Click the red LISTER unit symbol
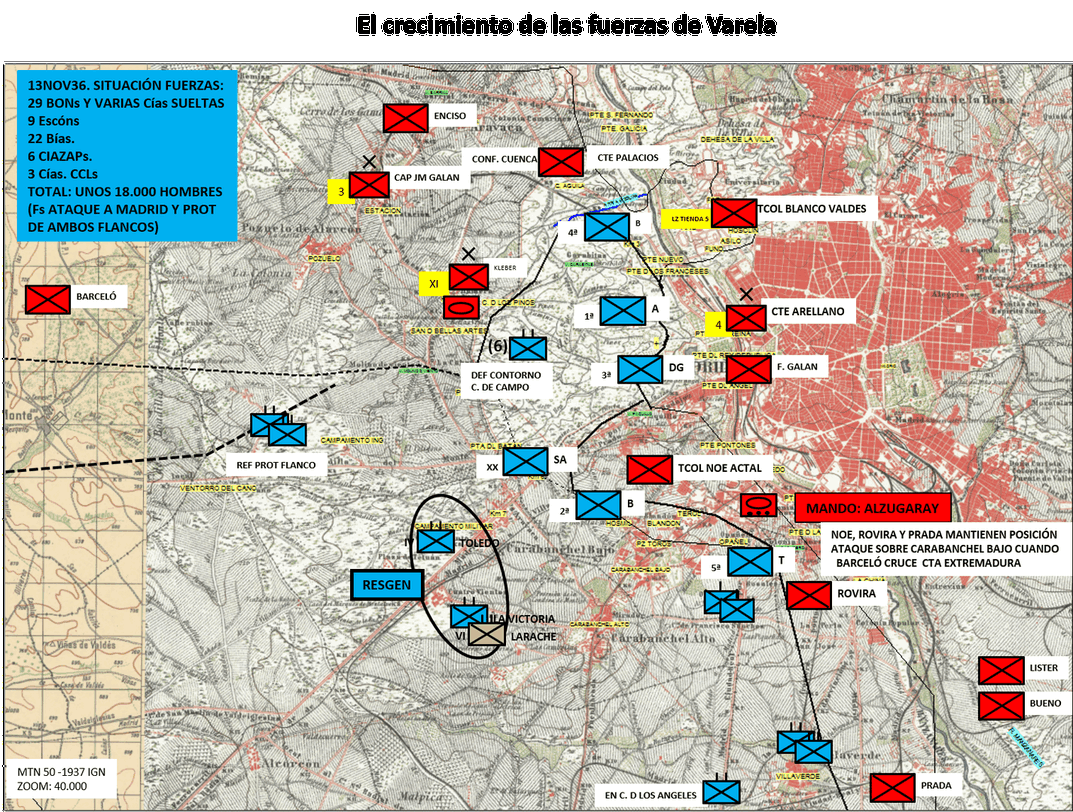 pos(1001,670)
